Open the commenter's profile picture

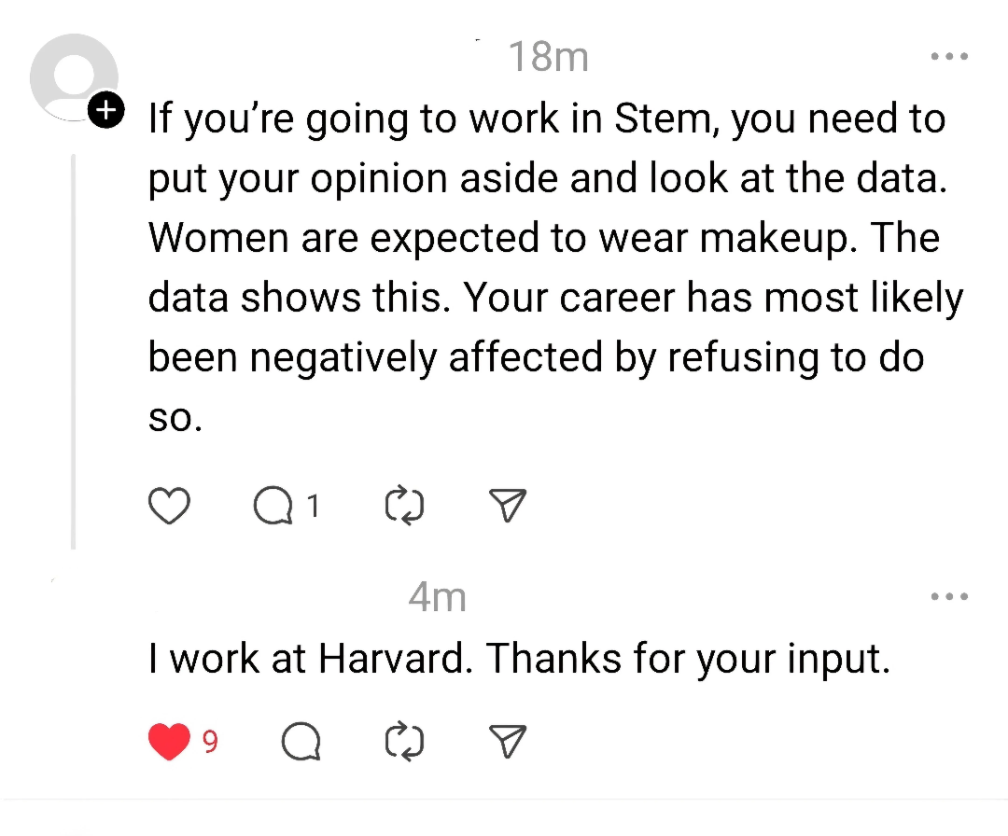(x=75, y=75)
